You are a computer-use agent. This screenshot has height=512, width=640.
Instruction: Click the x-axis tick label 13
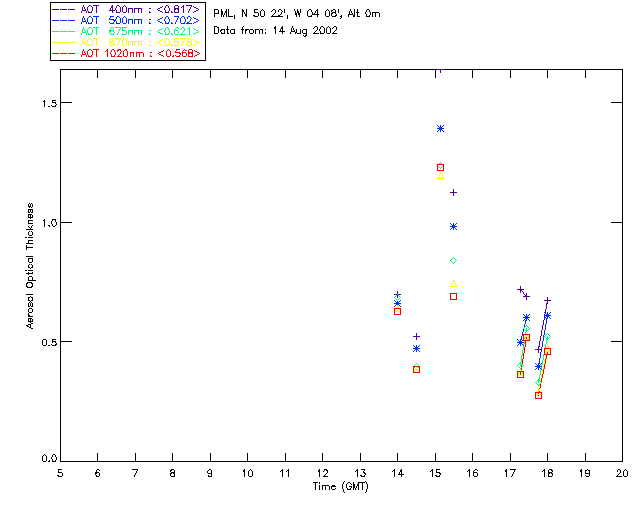click(x=360, y=473)
